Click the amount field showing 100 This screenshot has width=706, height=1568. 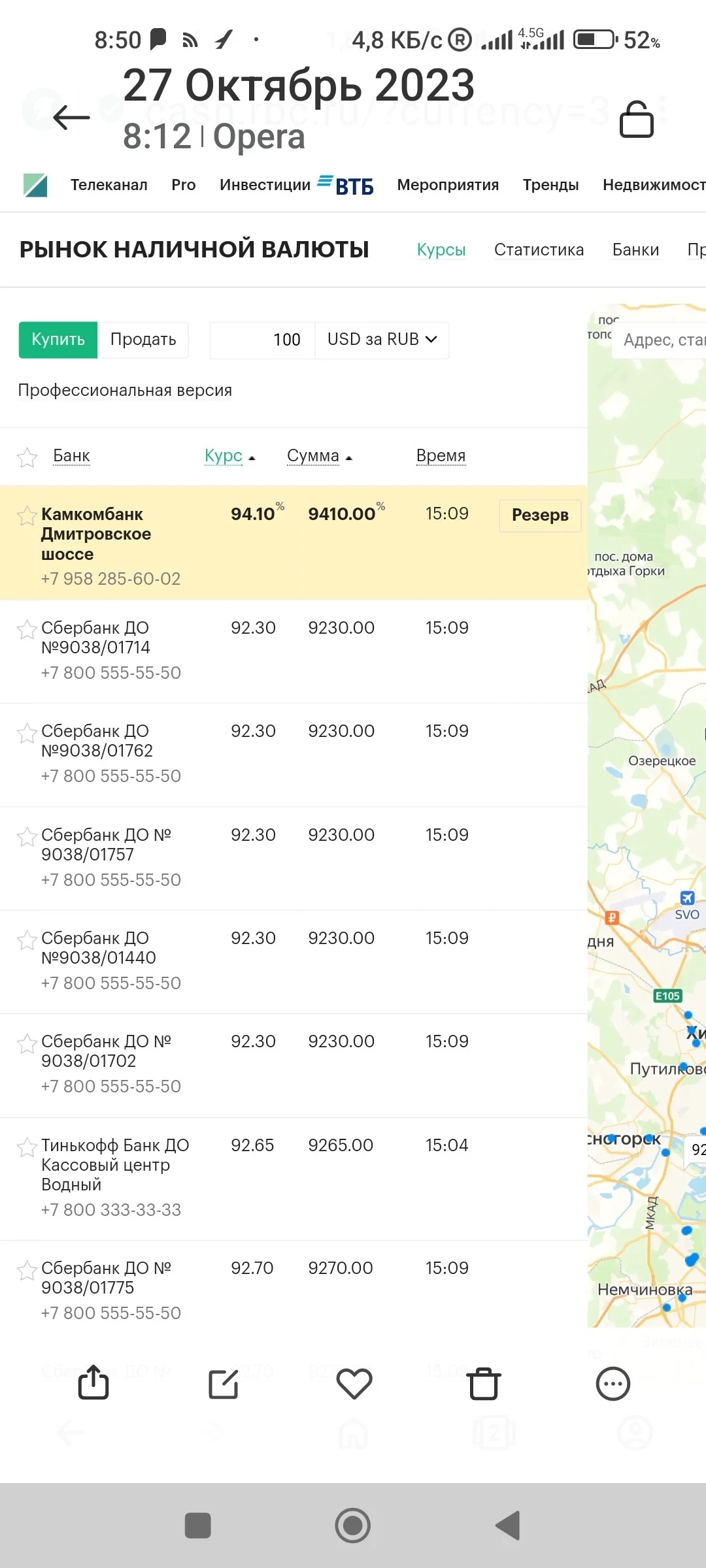(x=263, y=340)
